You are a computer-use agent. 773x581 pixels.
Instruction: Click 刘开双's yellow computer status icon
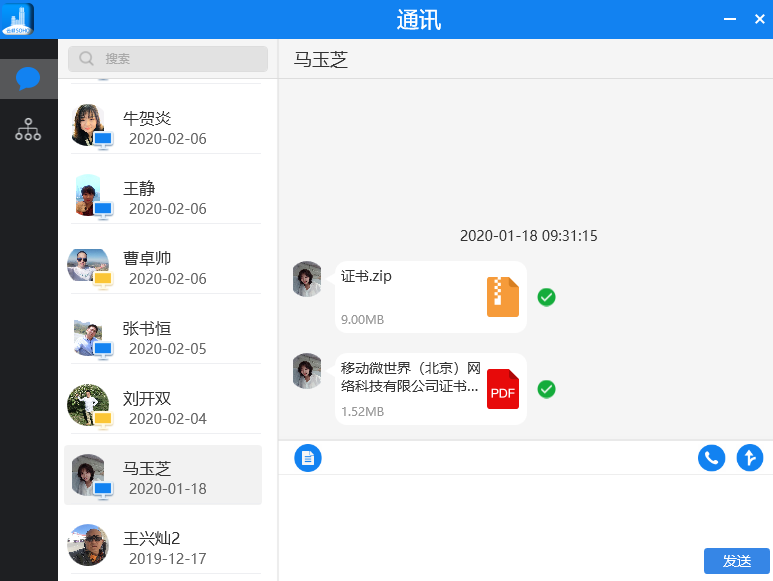[x=103, y=420]
